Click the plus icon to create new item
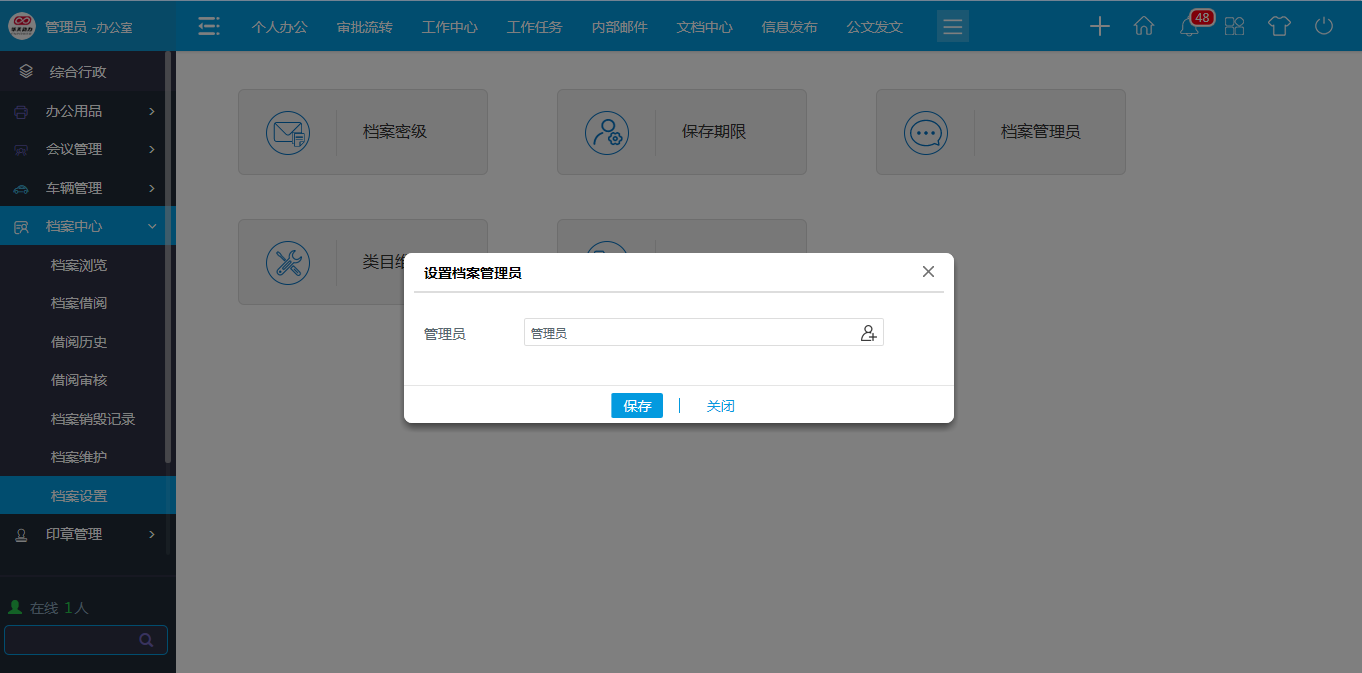The image size is (1362, 673). (1099, 27)
